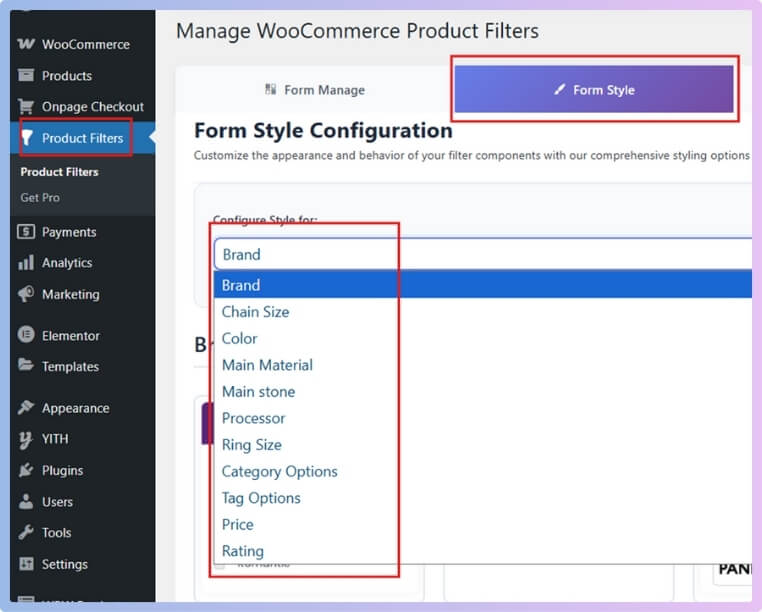
Task: Click the Elementor circle icon
Action: pyautogui.click(x=26, y=335)
